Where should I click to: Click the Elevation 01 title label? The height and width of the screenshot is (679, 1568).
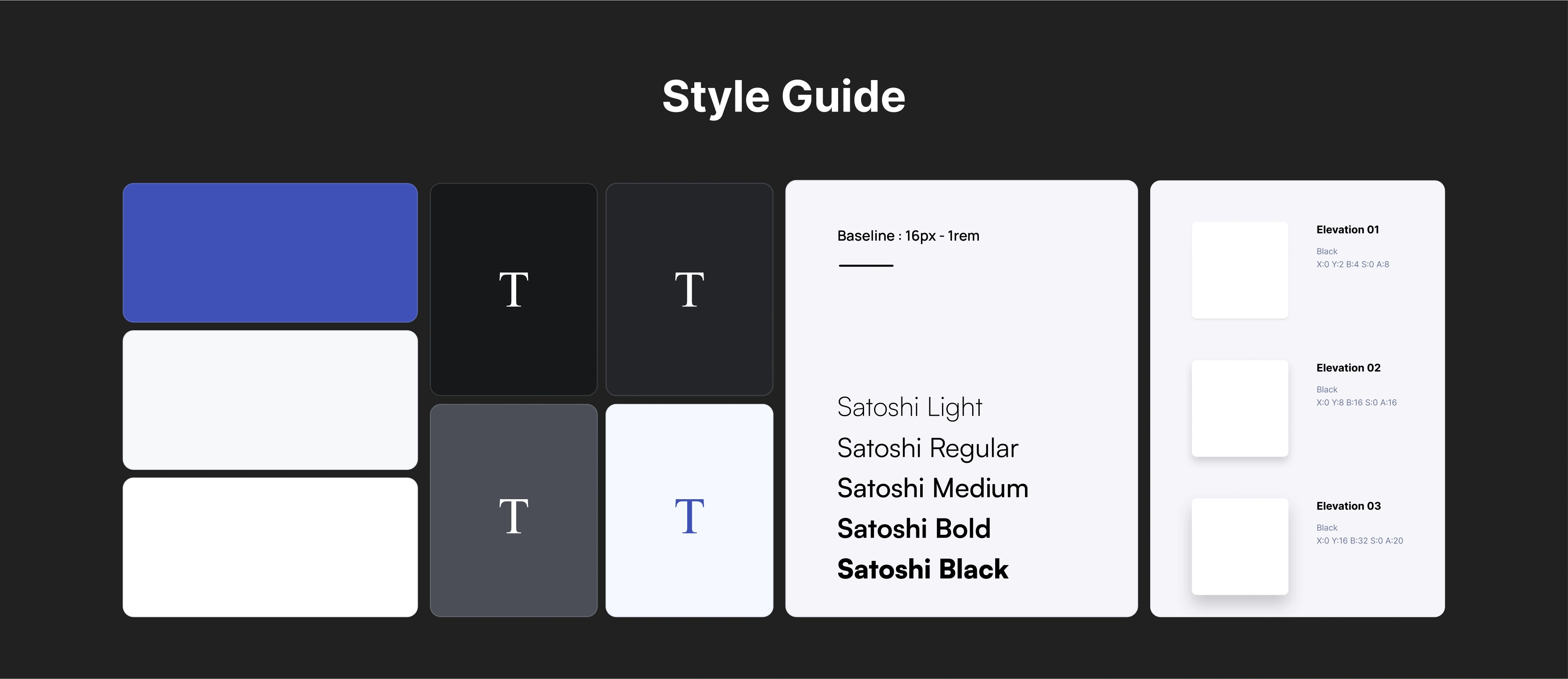pyautogui.click(x=1347, y=230)
